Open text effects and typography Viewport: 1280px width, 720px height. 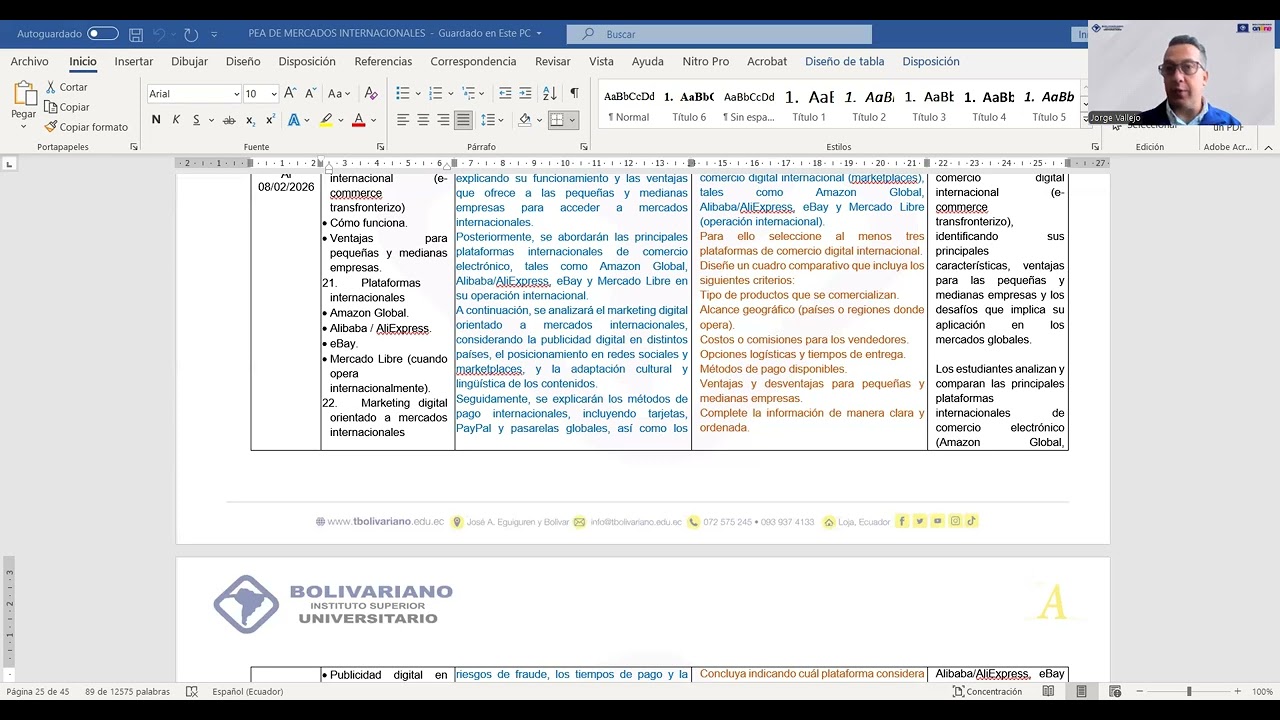click(294, 120)
